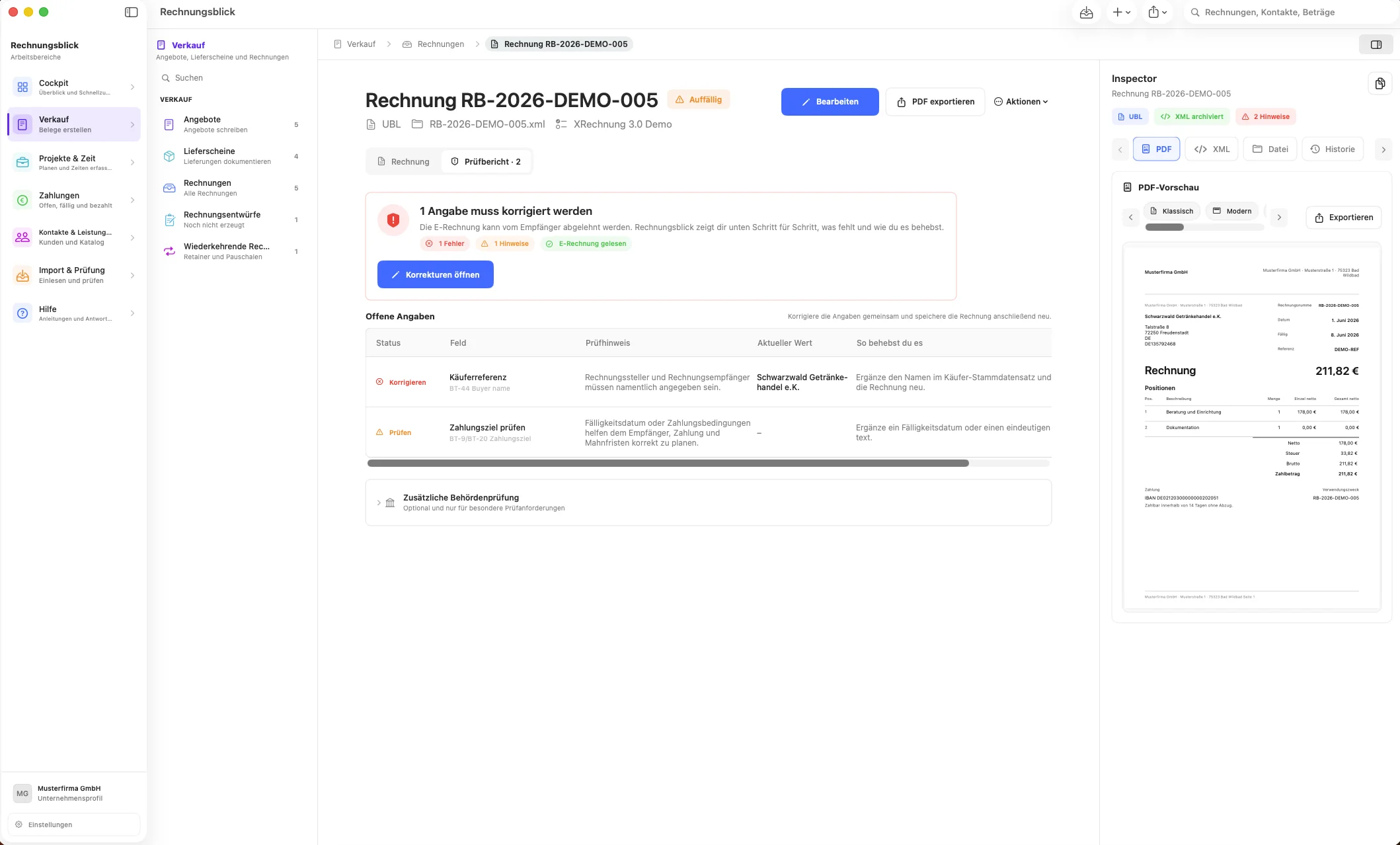Screen dimensions: 1400x845
Task: Open the XML tab in Inspector
Action: tap(1212, 149)
